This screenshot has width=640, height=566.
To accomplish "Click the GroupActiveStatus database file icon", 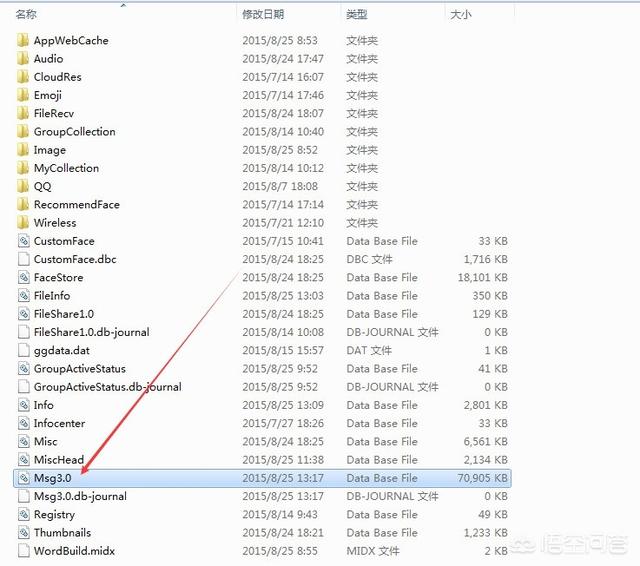I will click(24, 368).
